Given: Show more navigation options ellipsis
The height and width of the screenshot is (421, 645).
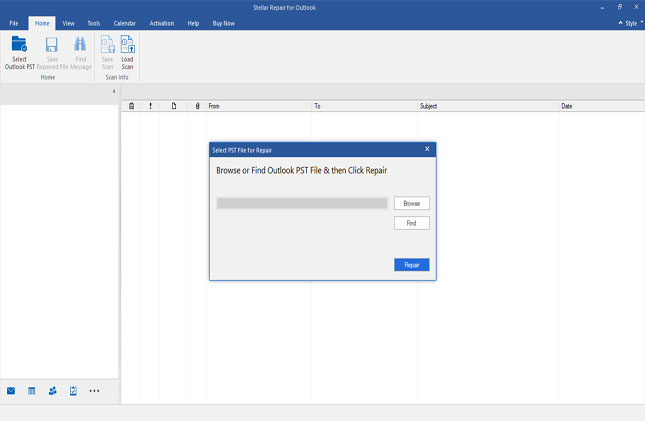Looking at the screenshot, I should [94, 390].
